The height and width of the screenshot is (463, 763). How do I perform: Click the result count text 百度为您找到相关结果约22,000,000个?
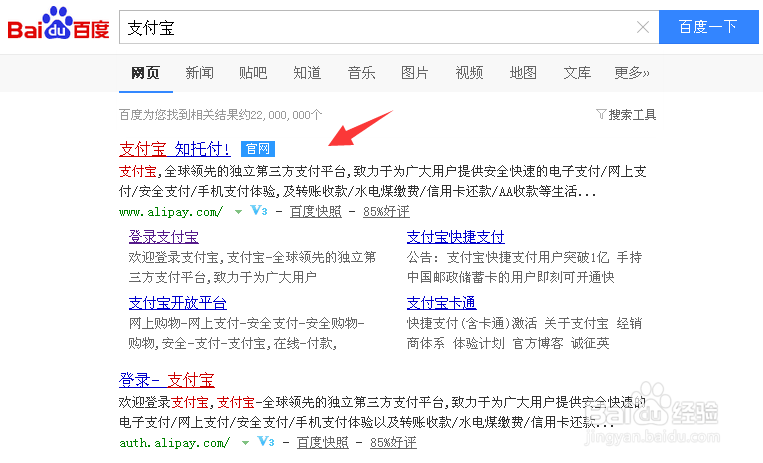click(220, 115)
